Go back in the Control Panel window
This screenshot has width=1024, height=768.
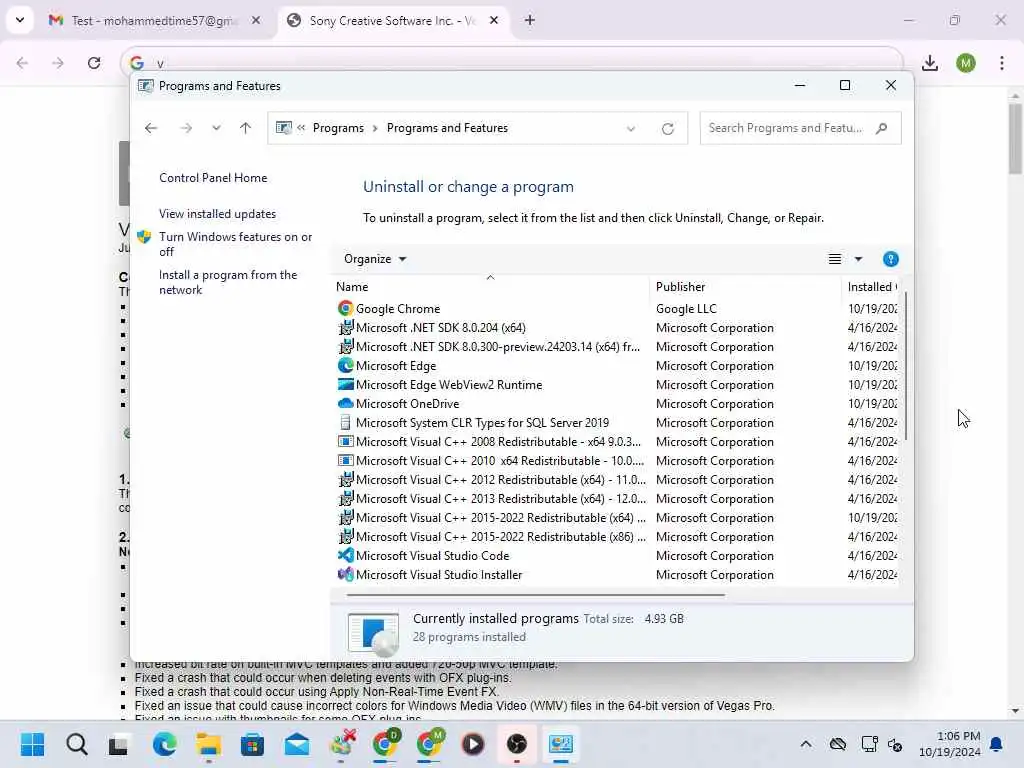[x=151, y=128]
